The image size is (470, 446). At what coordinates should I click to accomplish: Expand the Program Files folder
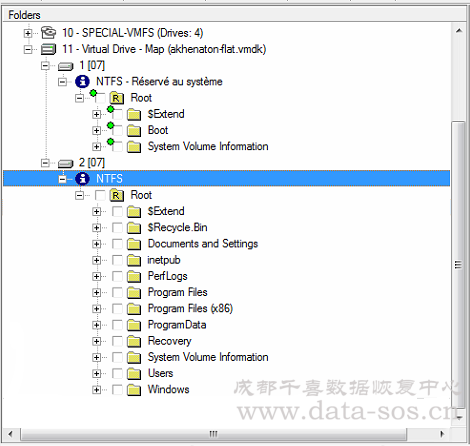(97, 292)
